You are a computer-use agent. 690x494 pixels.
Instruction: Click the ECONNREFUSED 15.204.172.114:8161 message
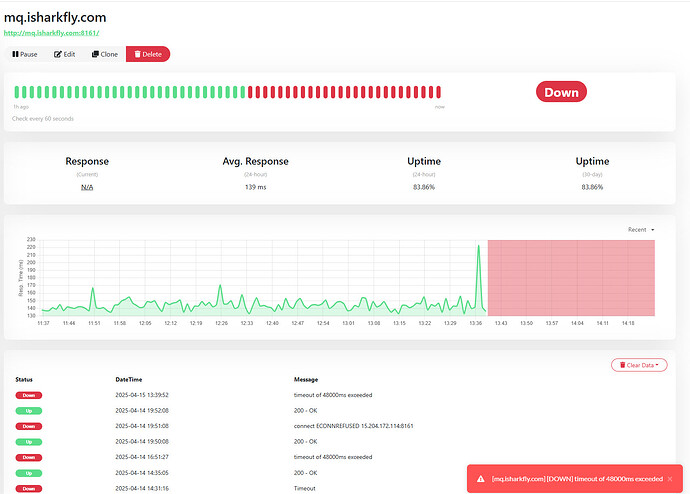pyautogui.click(x=353, y=426)
